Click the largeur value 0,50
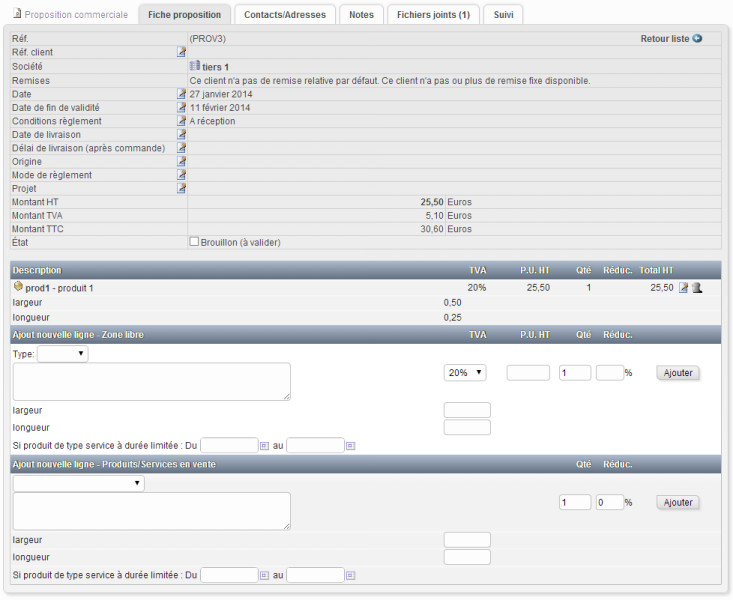Viewport: 733px width, 600px height. click(x=453, y=303)
